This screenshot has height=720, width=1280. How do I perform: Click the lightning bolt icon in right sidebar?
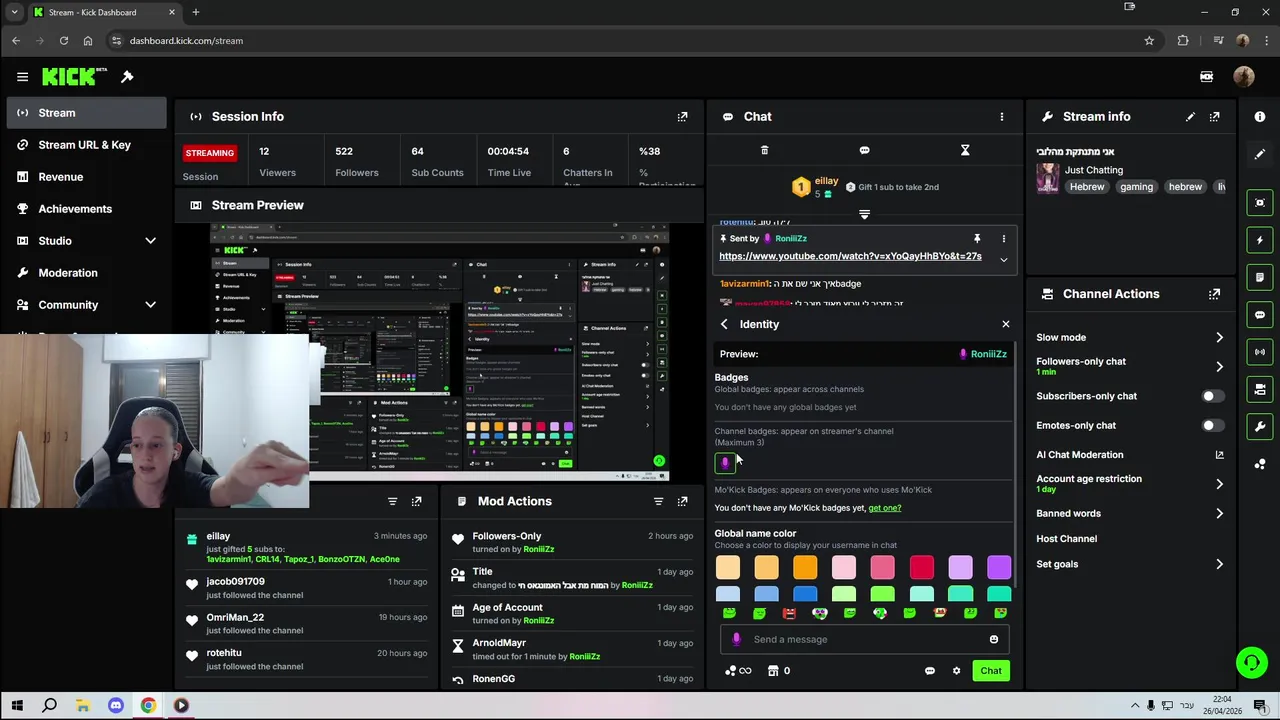(x=1259, y=240)
